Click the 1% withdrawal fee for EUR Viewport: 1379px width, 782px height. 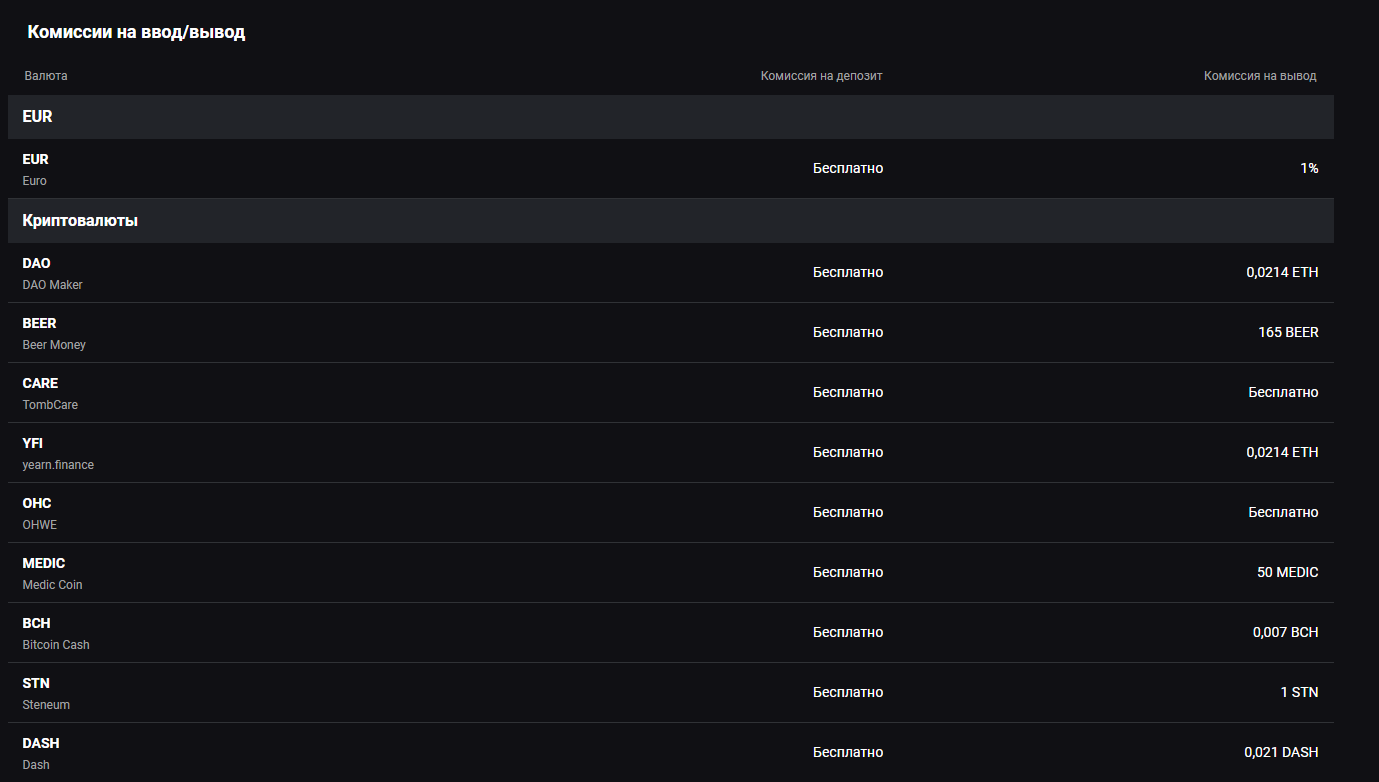[1309, 168]
